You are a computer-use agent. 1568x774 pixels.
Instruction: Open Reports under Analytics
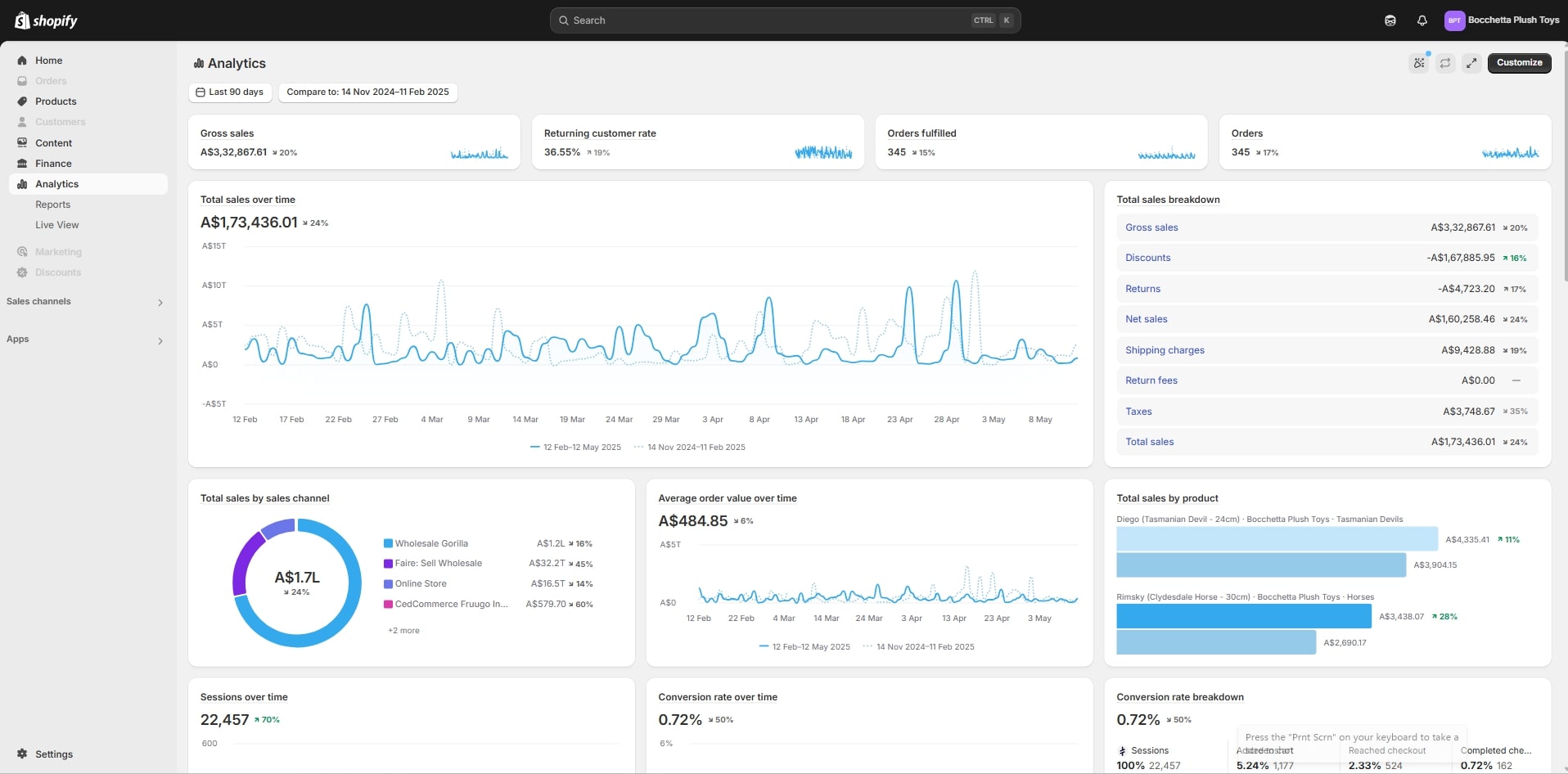[52, 205]
